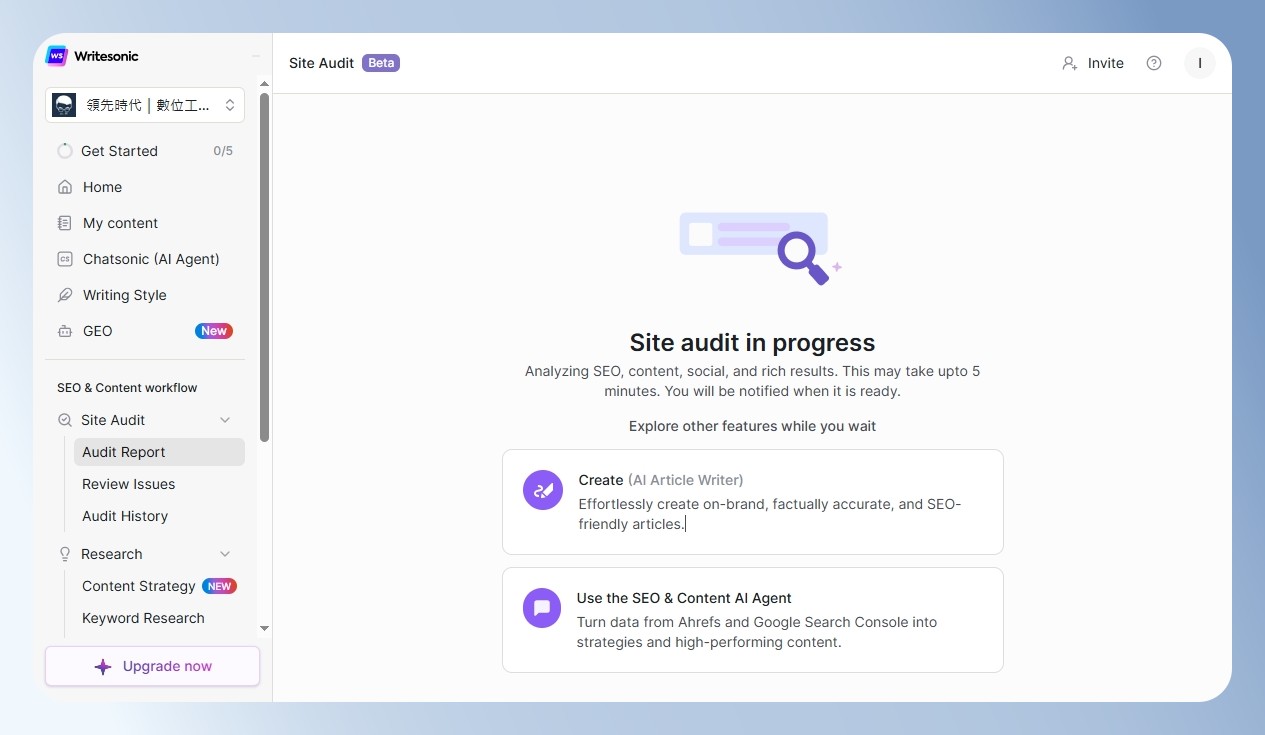
Task: Open the workspace switcher dropdown
Action: pyautogui.click(x=145, y=105)
